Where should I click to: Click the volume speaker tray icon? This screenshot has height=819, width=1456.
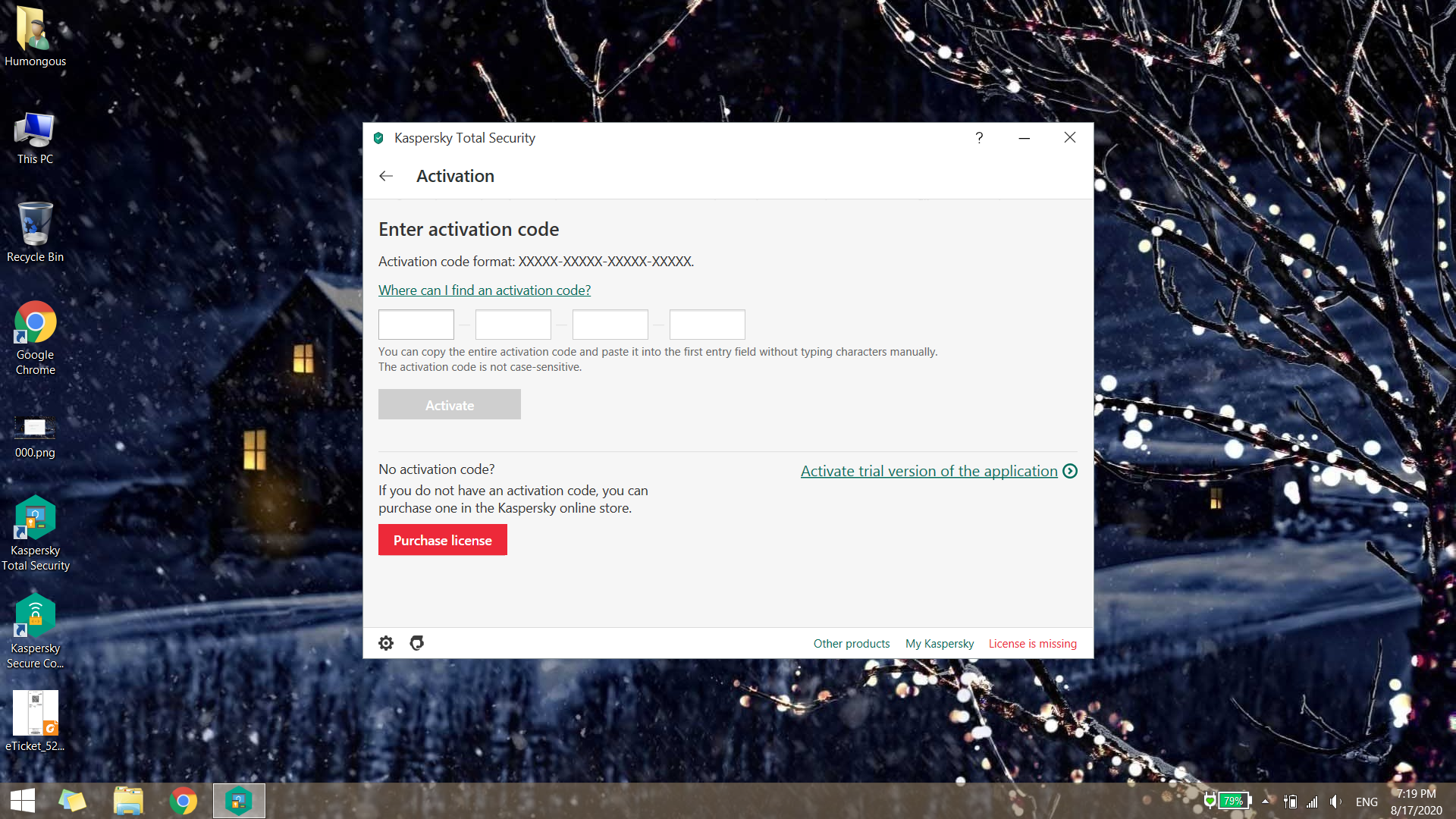1335,802
